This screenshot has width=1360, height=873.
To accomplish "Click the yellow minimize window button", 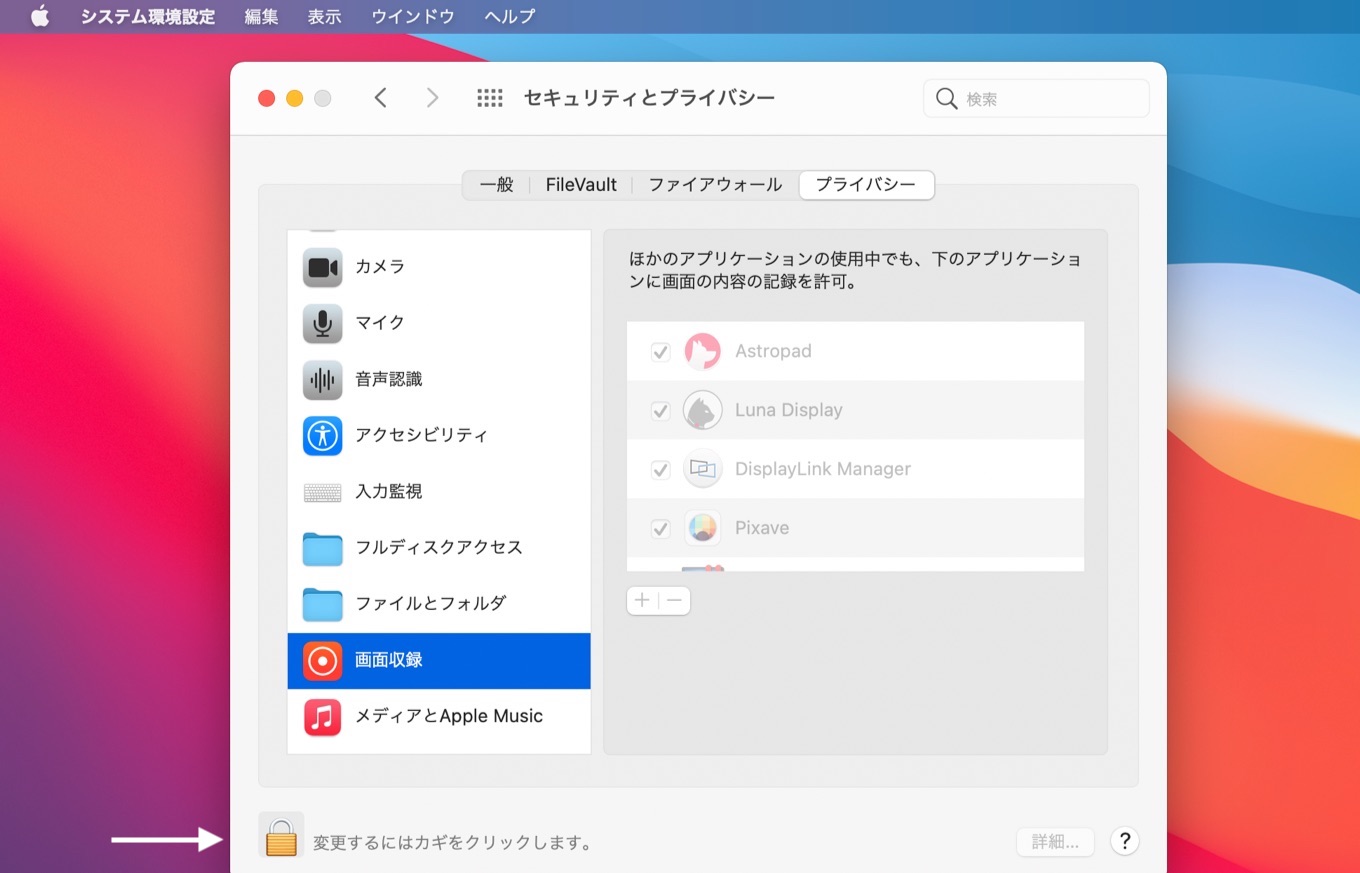I will click(294, 98).
